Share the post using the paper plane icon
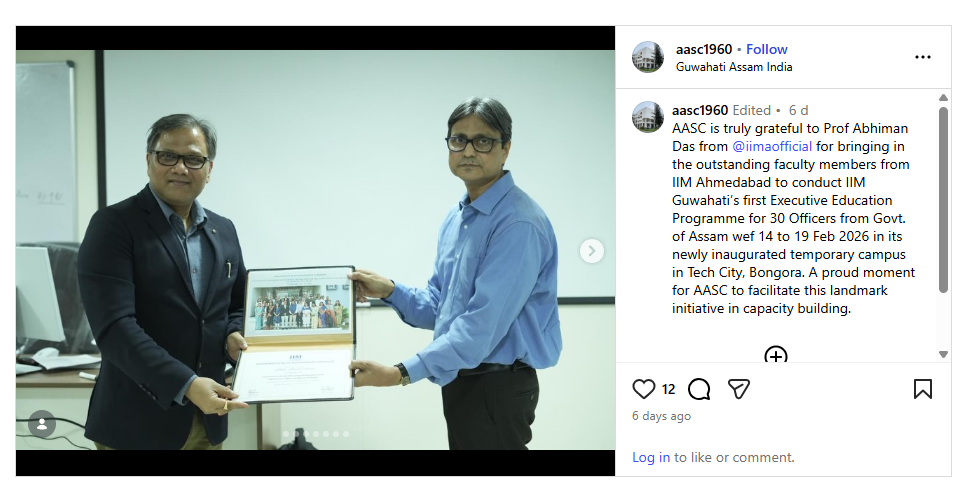The image size is (970, 495). click(x=739, y=389)
